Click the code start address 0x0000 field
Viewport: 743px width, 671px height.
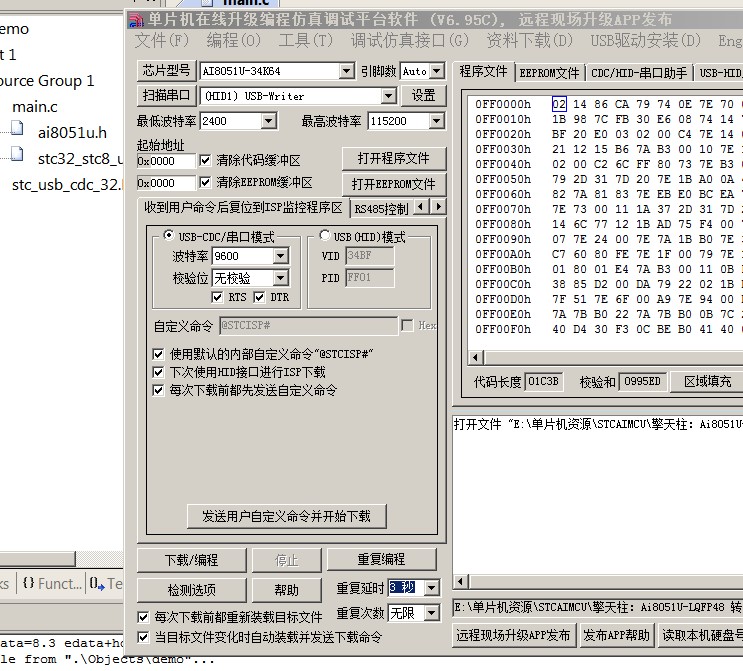[x=166, y=161]
